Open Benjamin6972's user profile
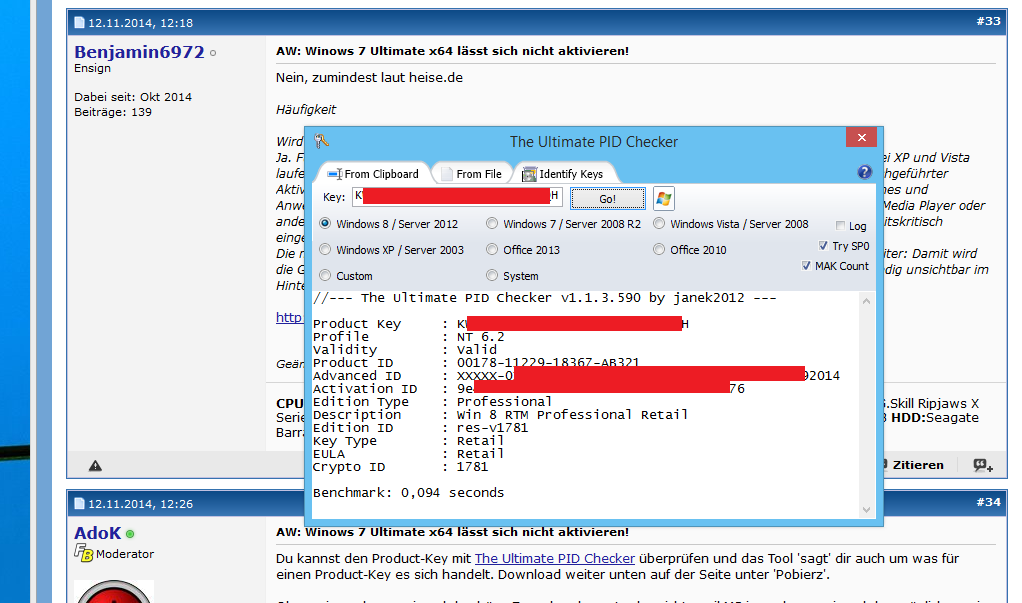This screenshot has width=1022, height=603. 139,52
